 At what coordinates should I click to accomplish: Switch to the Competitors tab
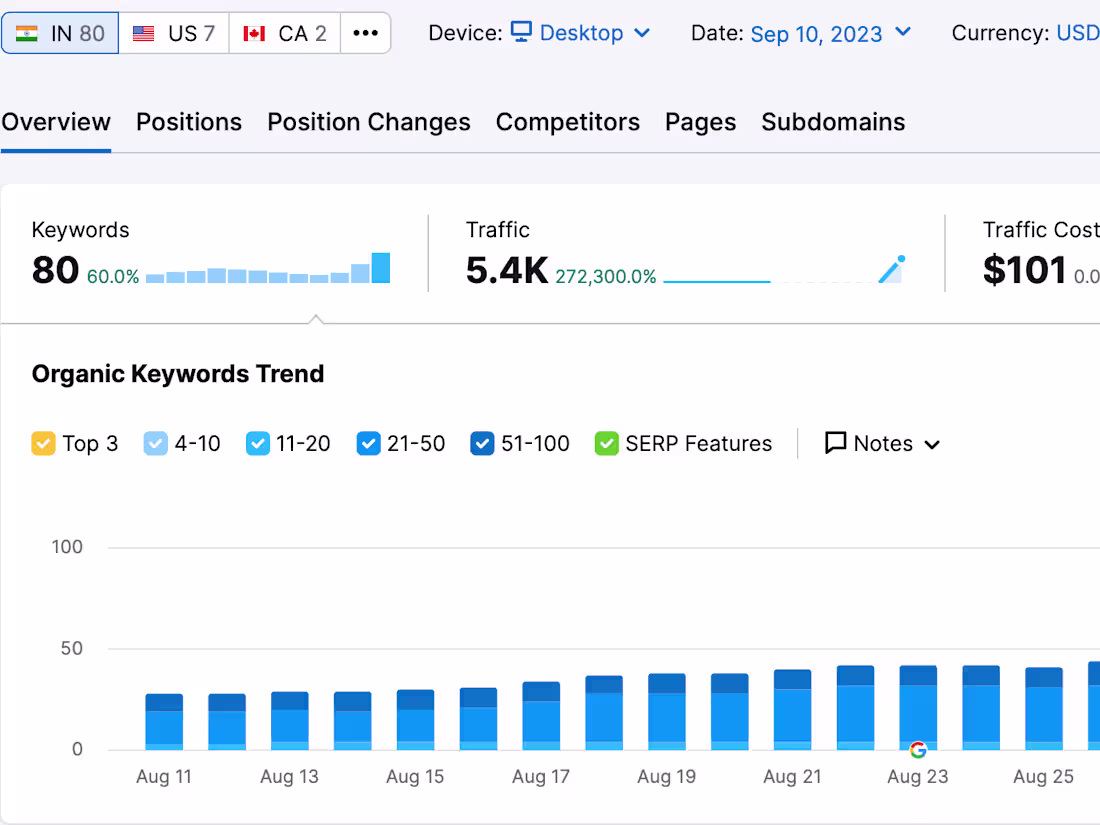(568, 122)
